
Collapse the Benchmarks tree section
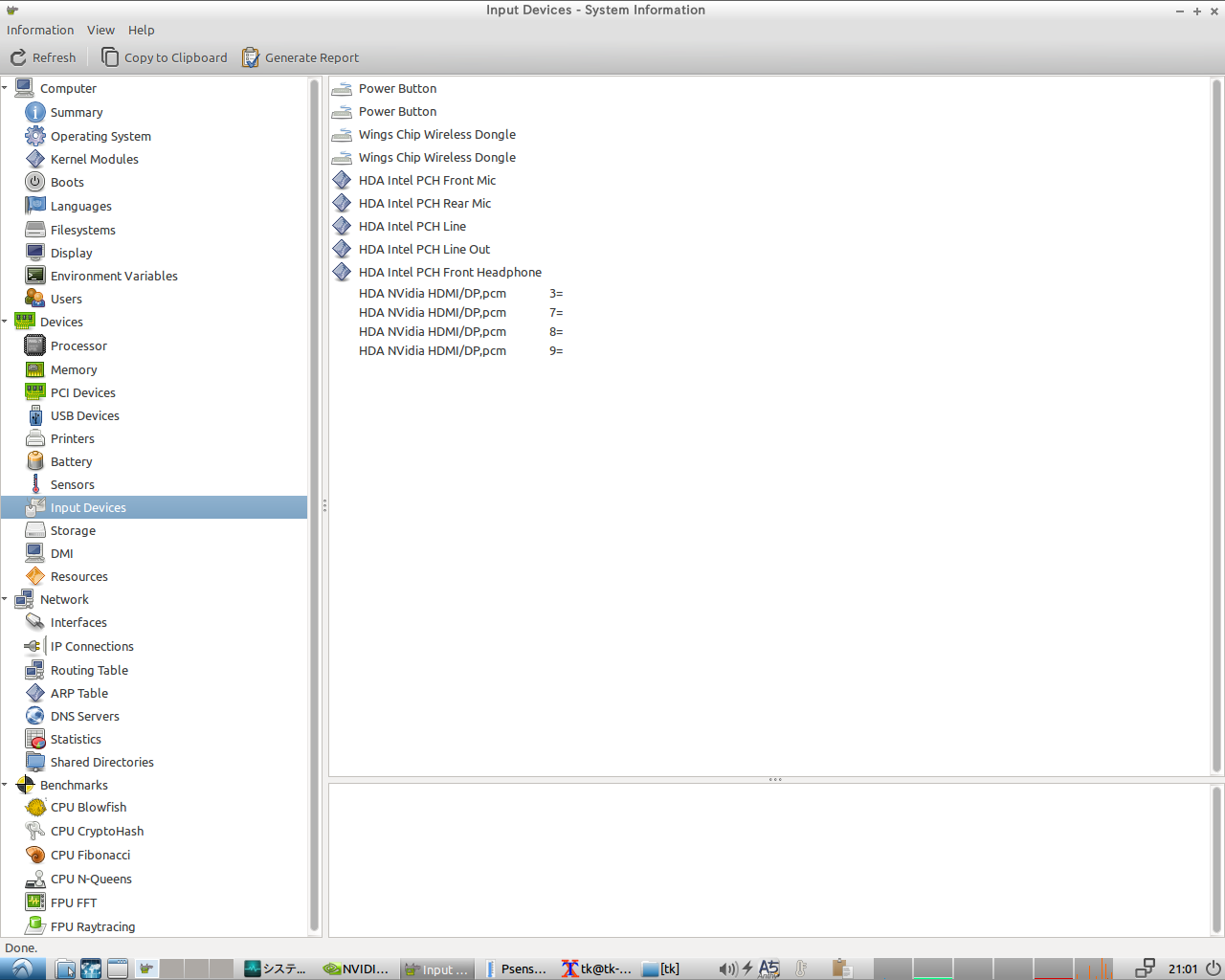coord(5,785)
